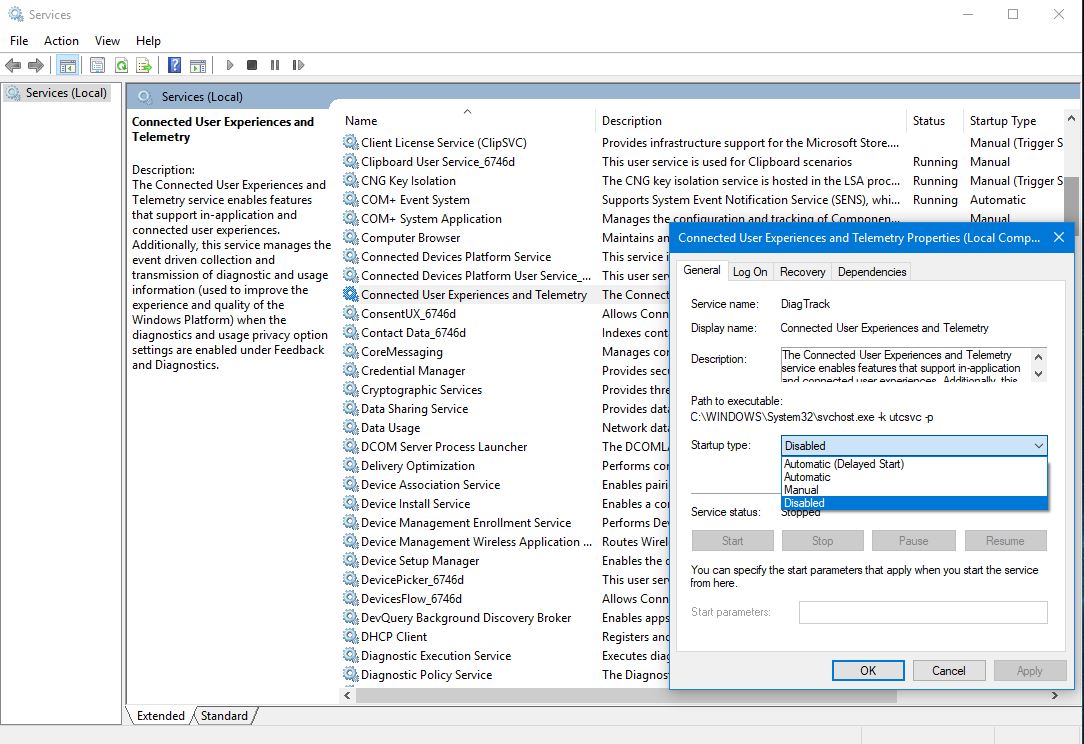This screenshot has width=1084, height=744.
Task: Open service Properties using the toolbar icon
Action: [98, 65]
